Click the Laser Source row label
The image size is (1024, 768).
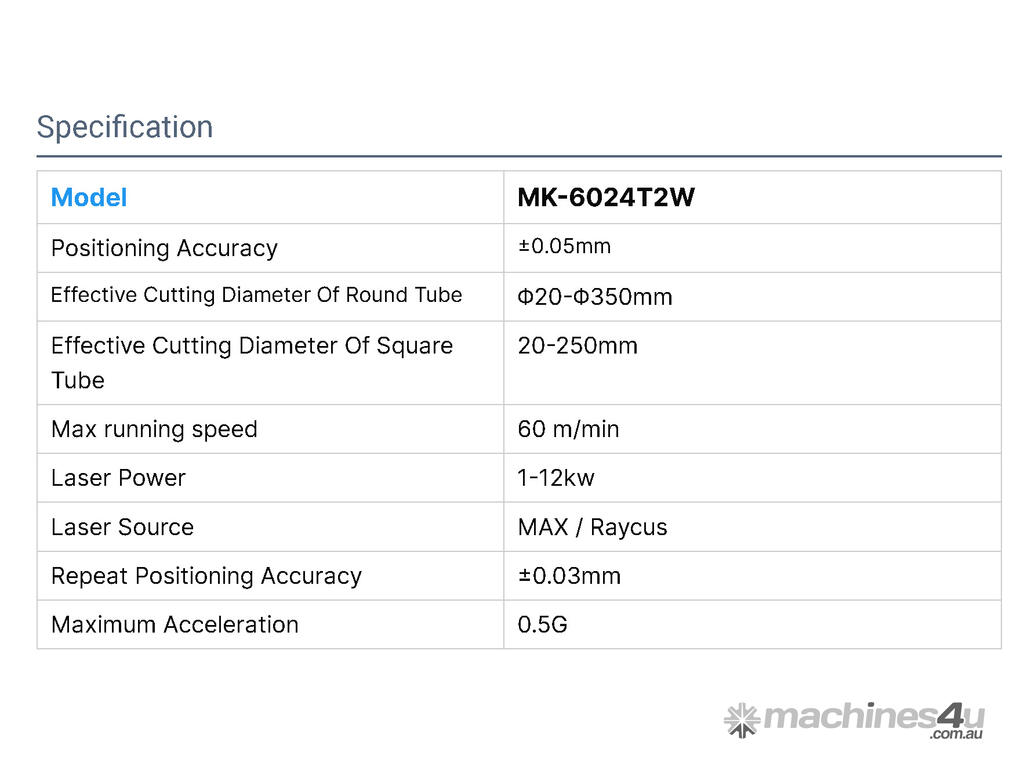[x=122, y=527]
